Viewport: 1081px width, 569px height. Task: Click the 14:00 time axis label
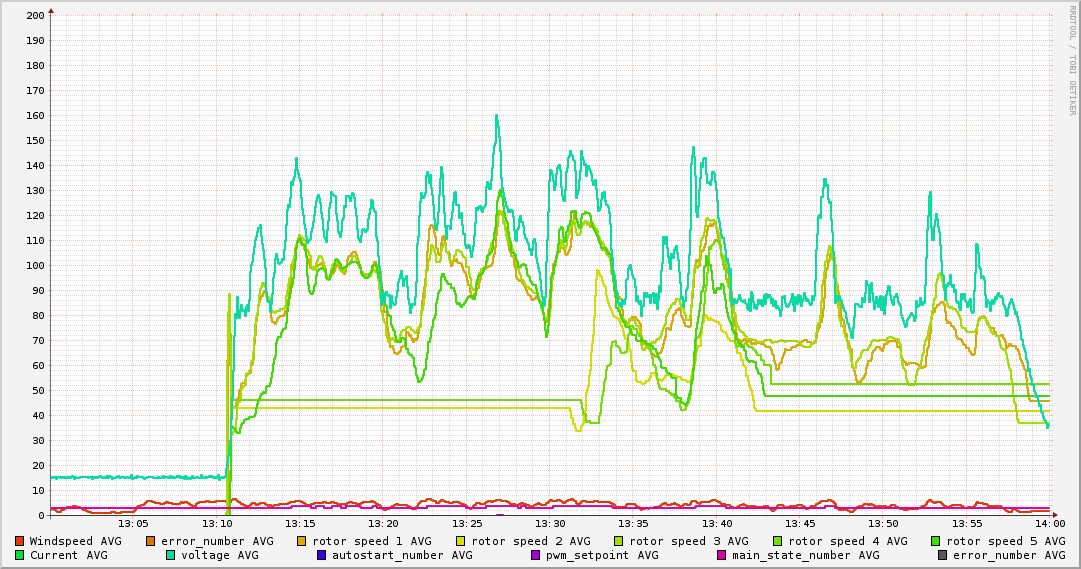point(1050,524)
